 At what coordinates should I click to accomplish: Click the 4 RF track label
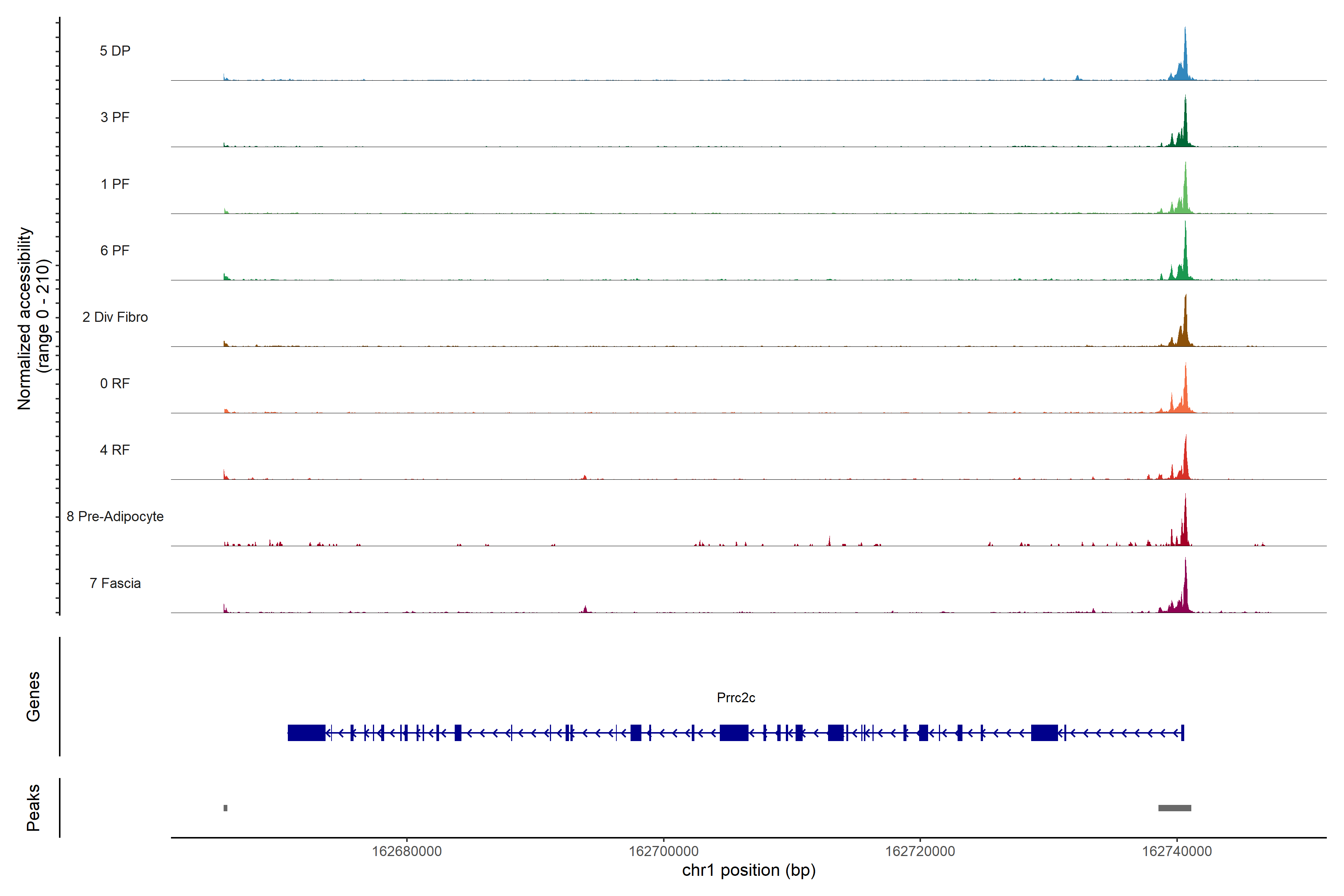point(115,450)
